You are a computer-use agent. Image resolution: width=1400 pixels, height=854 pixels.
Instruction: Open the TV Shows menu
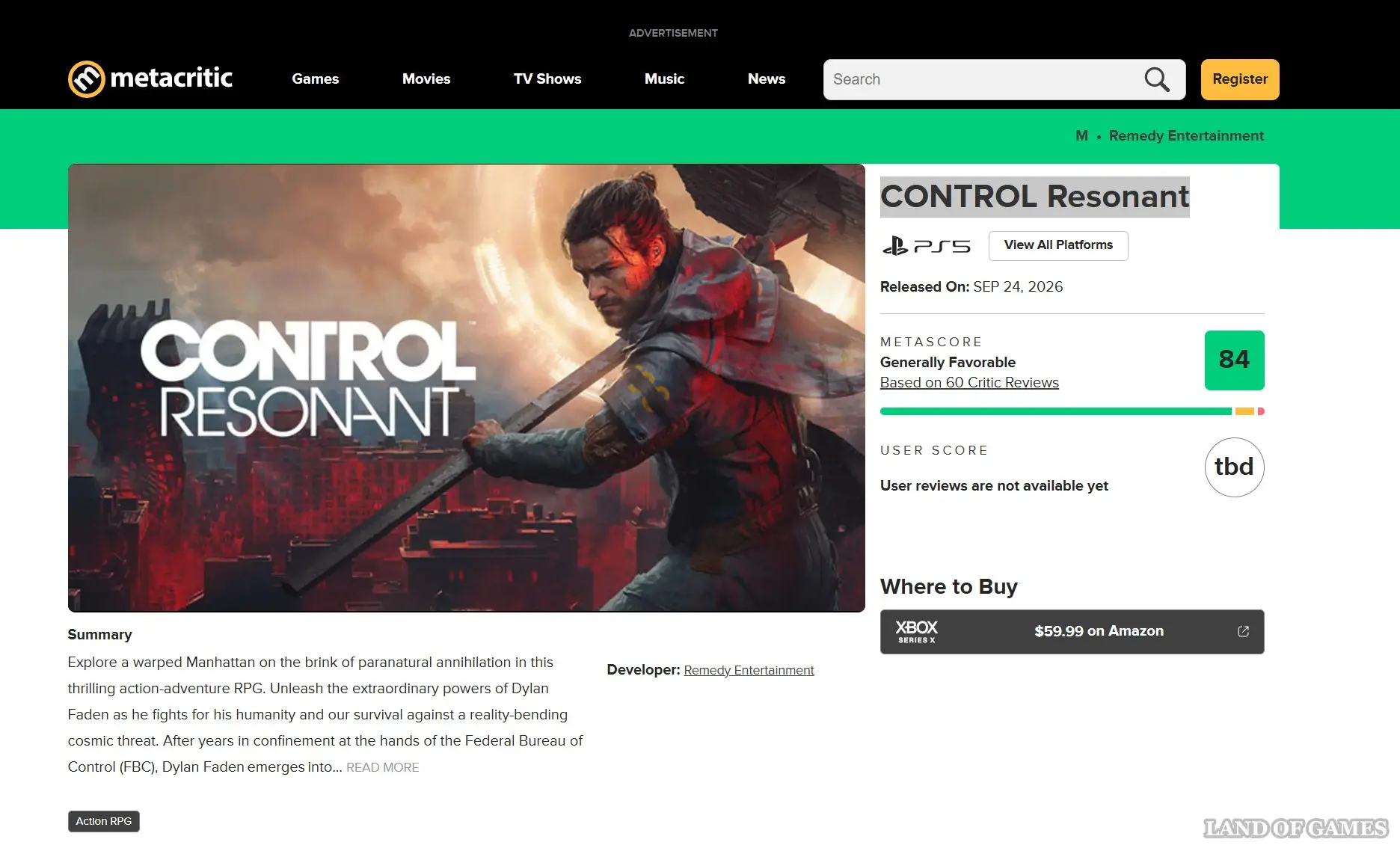click(547, 79)
